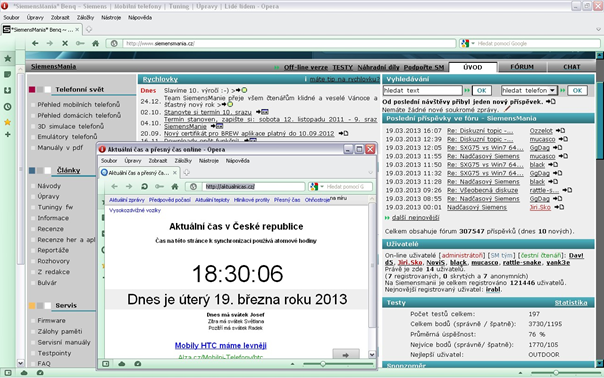The height and width of the screenshot is (378, 604).
Task: Open Notes panel icon in Opera sidebar
Action: coord(7,74)
